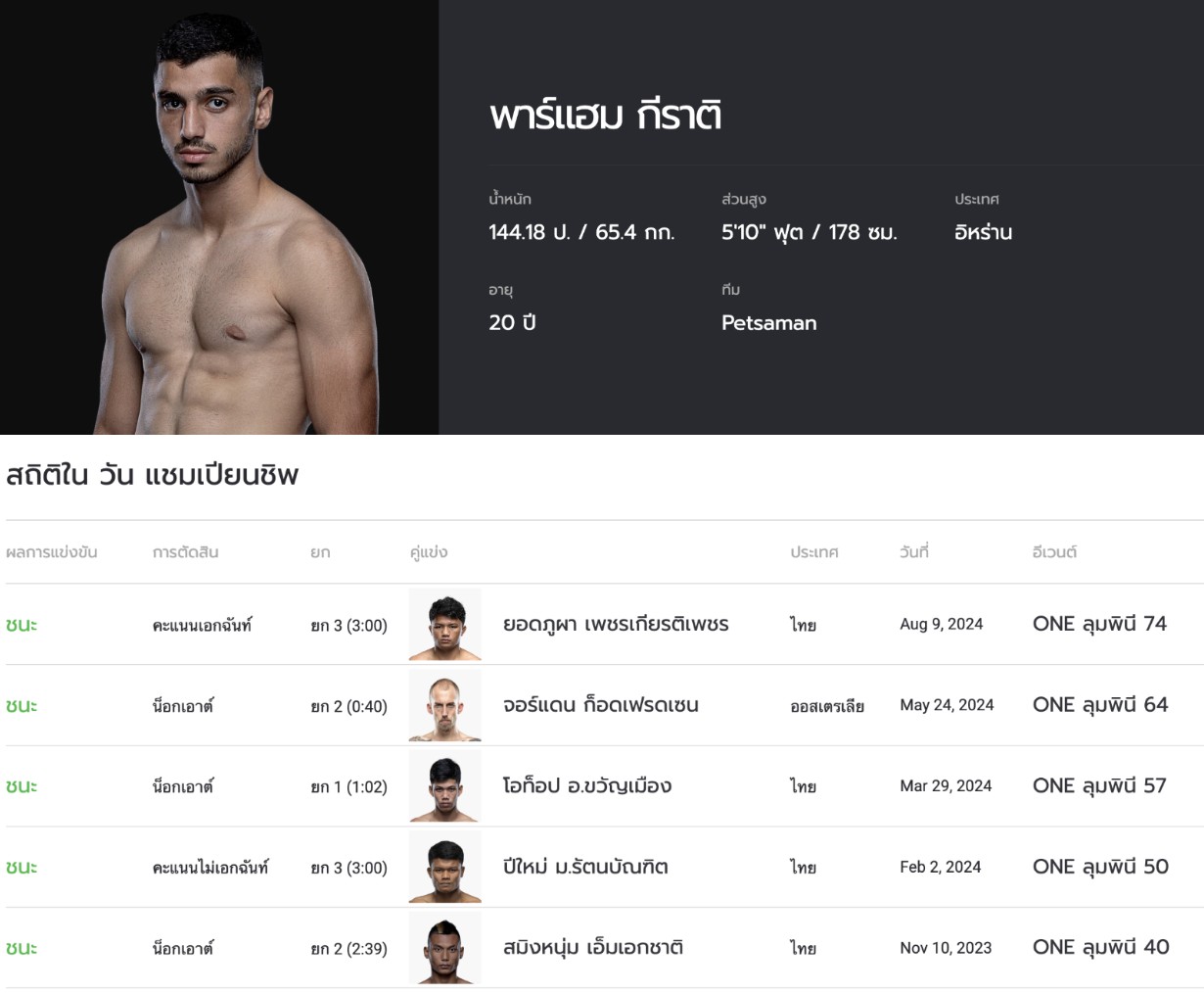This screenshot has height=993, width=1204.
Task: Click opponent name ปีใหม่ ม.รัตนบัณฑิต
Action: click(x=585, y=867)
